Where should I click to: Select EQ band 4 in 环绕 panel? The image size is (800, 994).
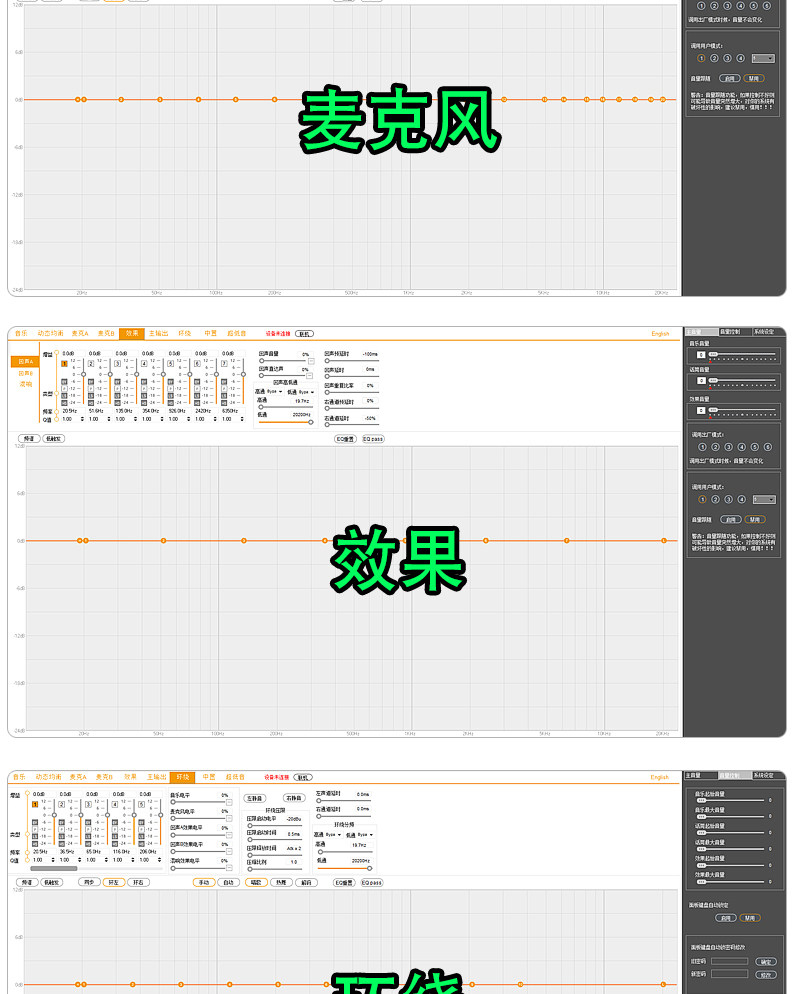point(115,804)
